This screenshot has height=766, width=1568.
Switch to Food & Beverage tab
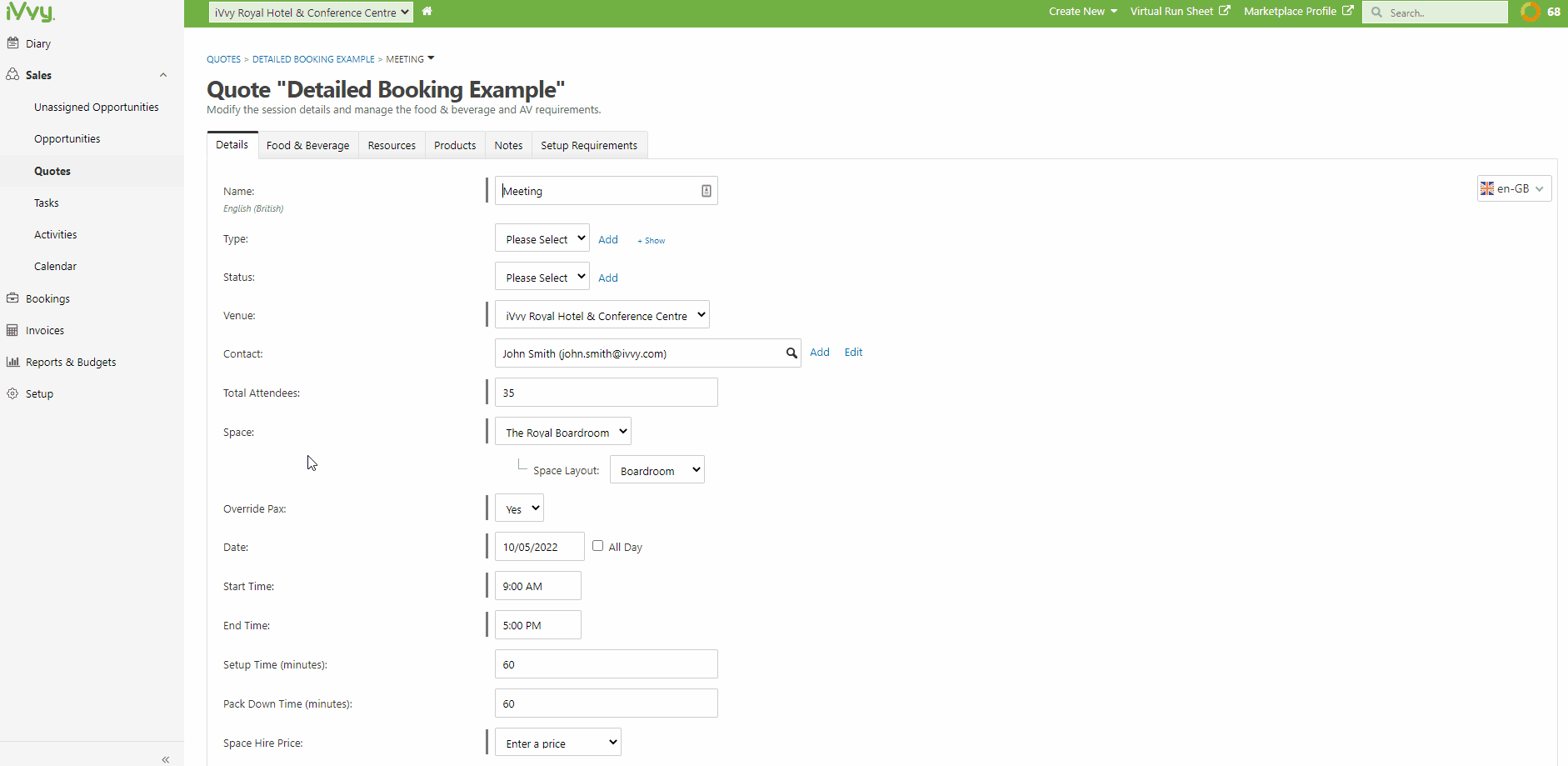pos(308,145)
